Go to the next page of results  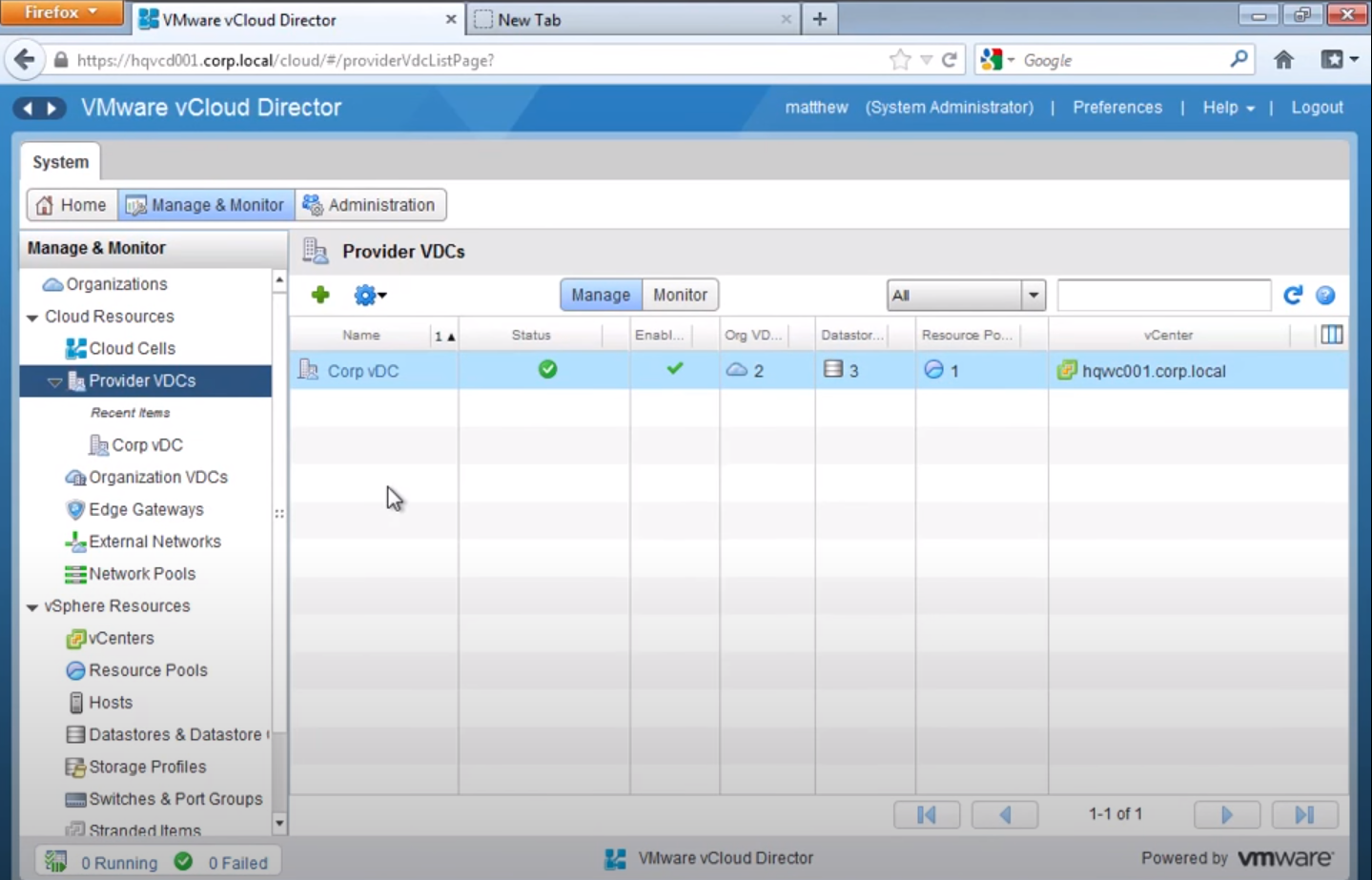coord(1227,814)
